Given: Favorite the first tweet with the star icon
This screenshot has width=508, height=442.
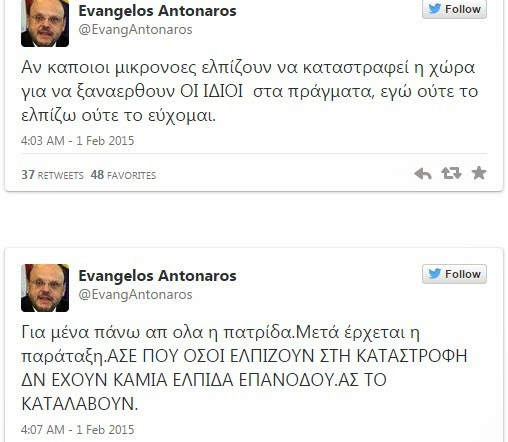Looking at the screenshot, I should point(479,173).
